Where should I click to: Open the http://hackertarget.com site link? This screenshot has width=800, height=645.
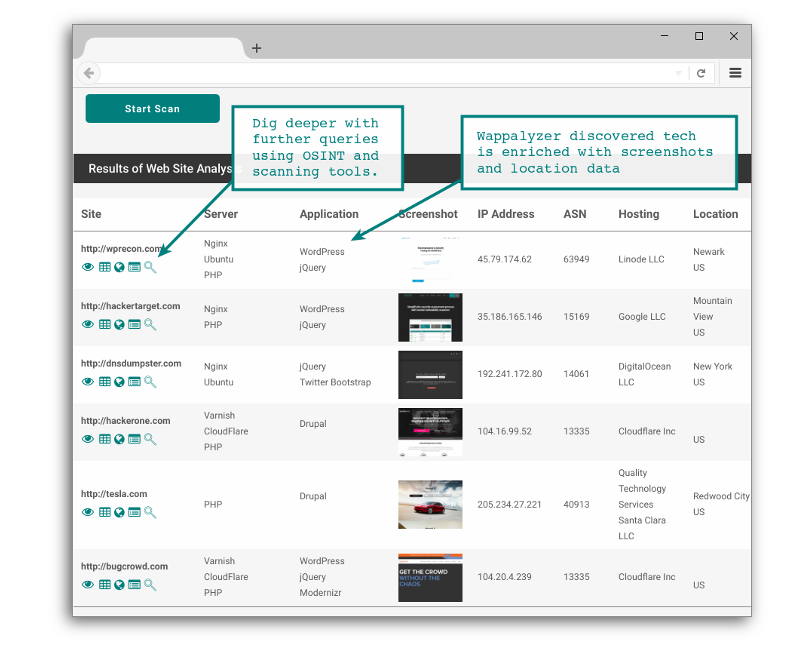pyautogui.click(x=131, y=306)
